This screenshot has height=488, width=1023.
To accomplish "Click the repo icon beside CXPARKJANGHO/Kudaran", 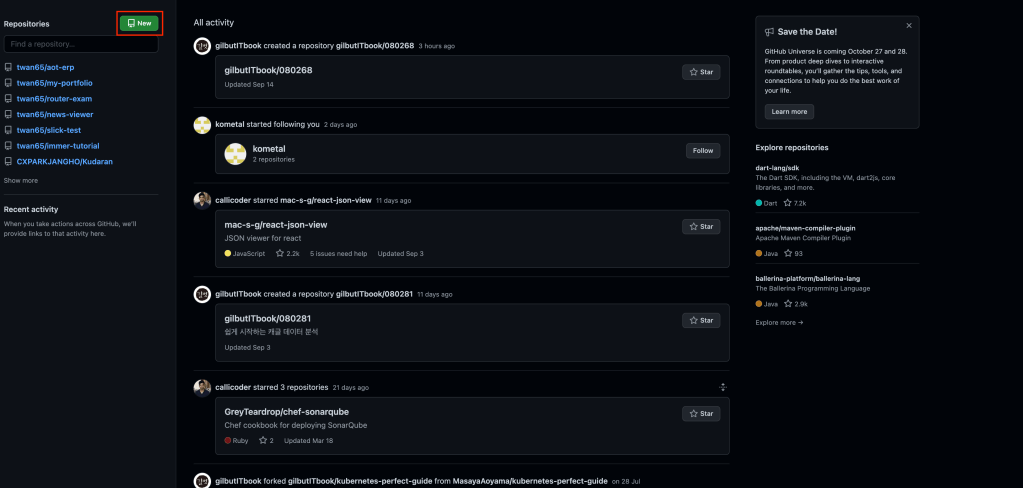I will [x=9, y=161].
